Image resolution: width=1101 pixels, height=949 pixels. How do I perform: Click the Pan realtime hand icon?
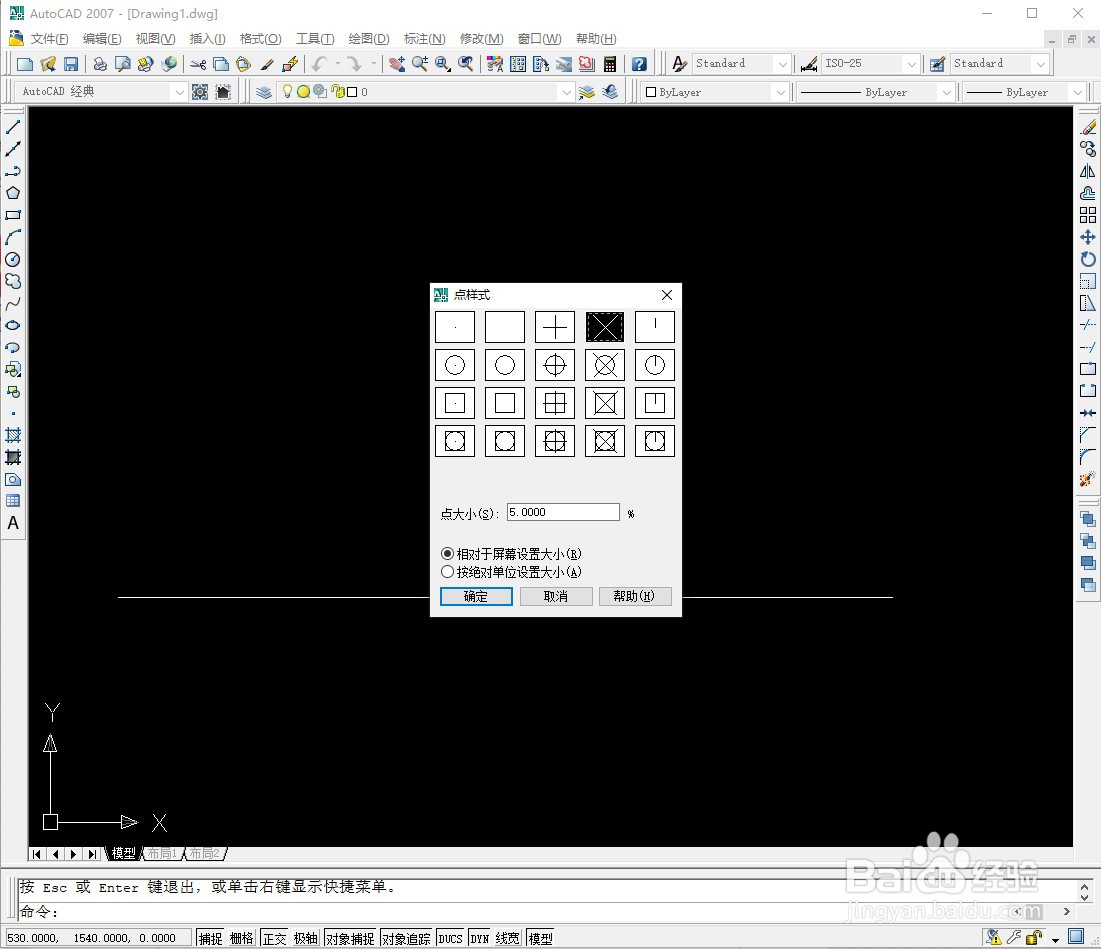point(397,64)
